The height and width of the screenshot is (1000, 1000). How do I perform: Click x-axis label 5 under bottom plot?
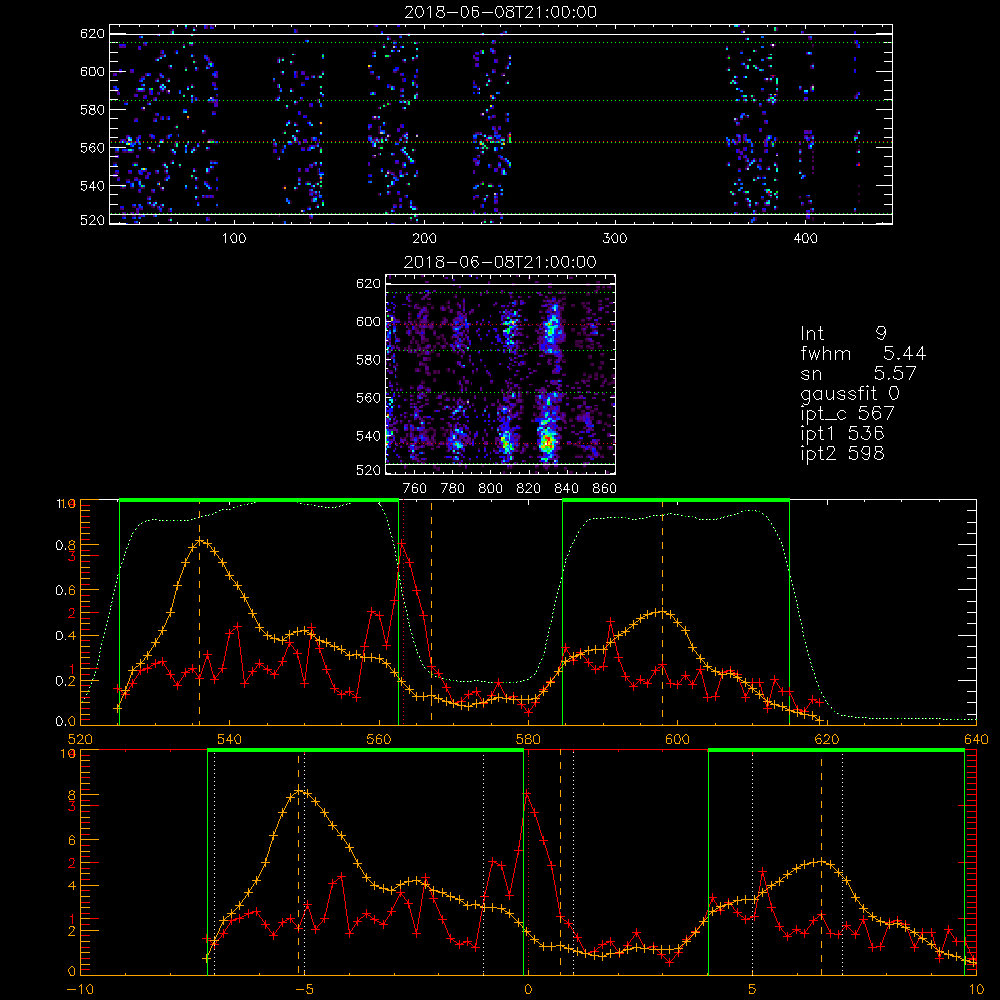(x=753, y=989)
